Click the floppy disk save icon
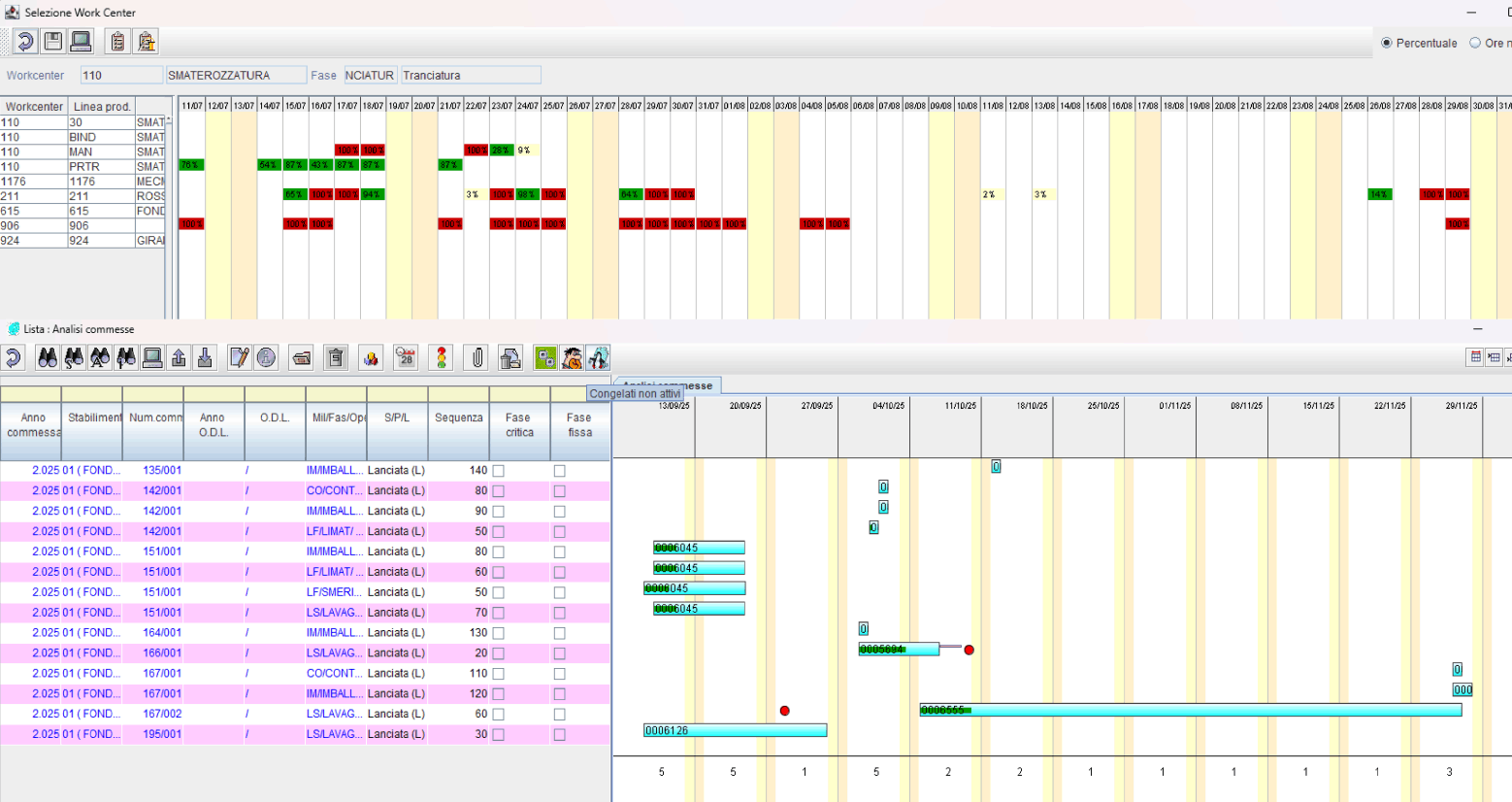1512x802 pixels. pyautogui.click(x=53, y=41)
